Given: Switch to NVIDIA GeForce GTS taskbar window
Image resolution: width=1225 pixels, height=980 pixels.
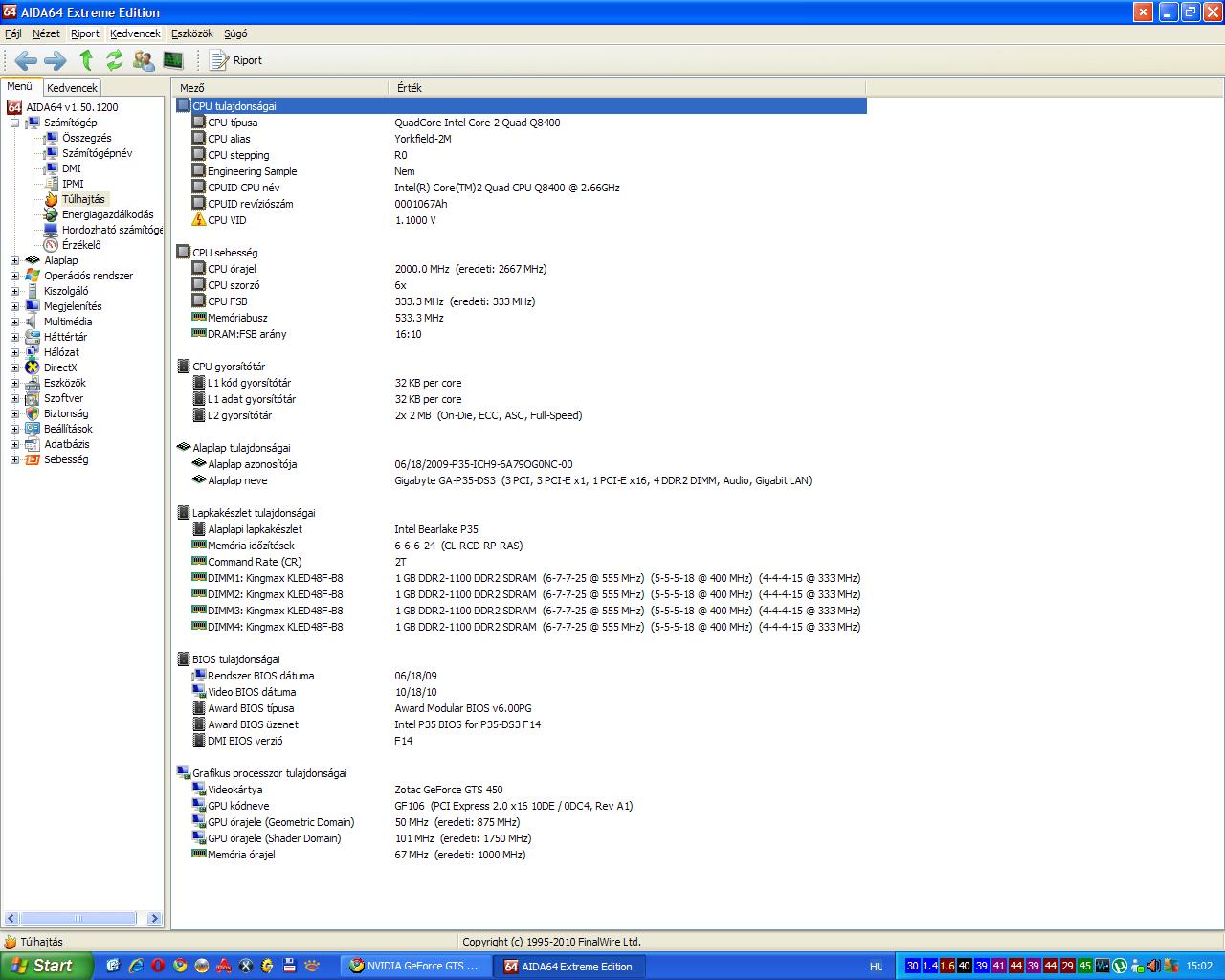Looking at the screenshot, I should pos(416,967).
